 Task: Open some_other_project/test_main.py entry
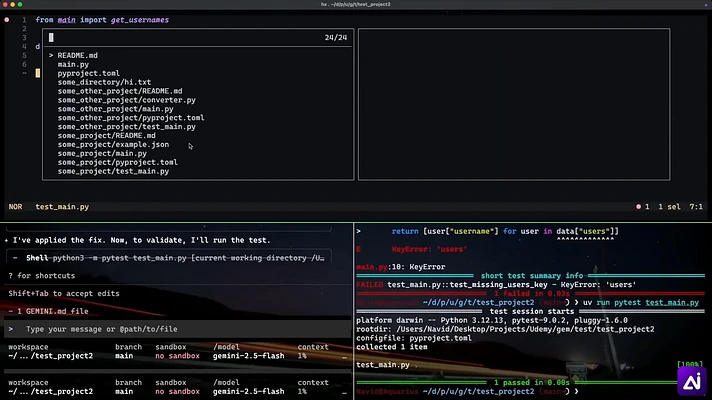[127, 127]
